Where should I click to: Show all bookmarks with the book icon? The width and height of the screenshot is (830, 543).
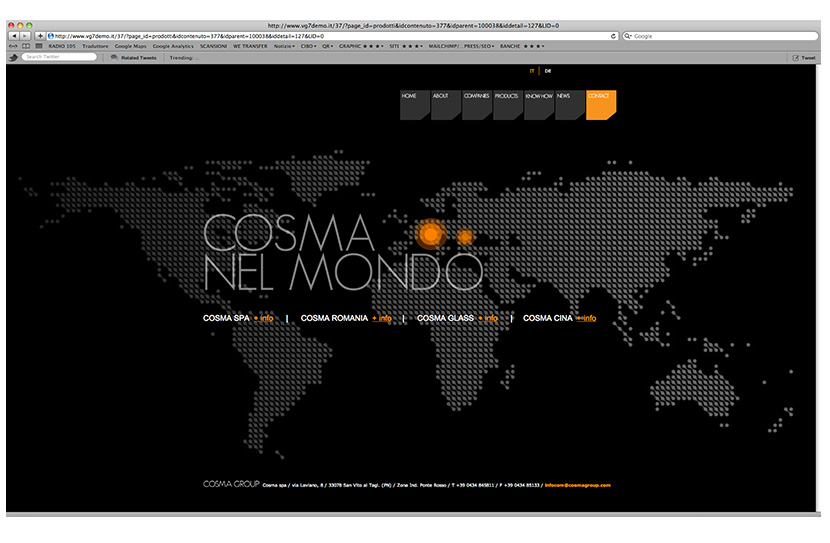click(x=26, y=46)
